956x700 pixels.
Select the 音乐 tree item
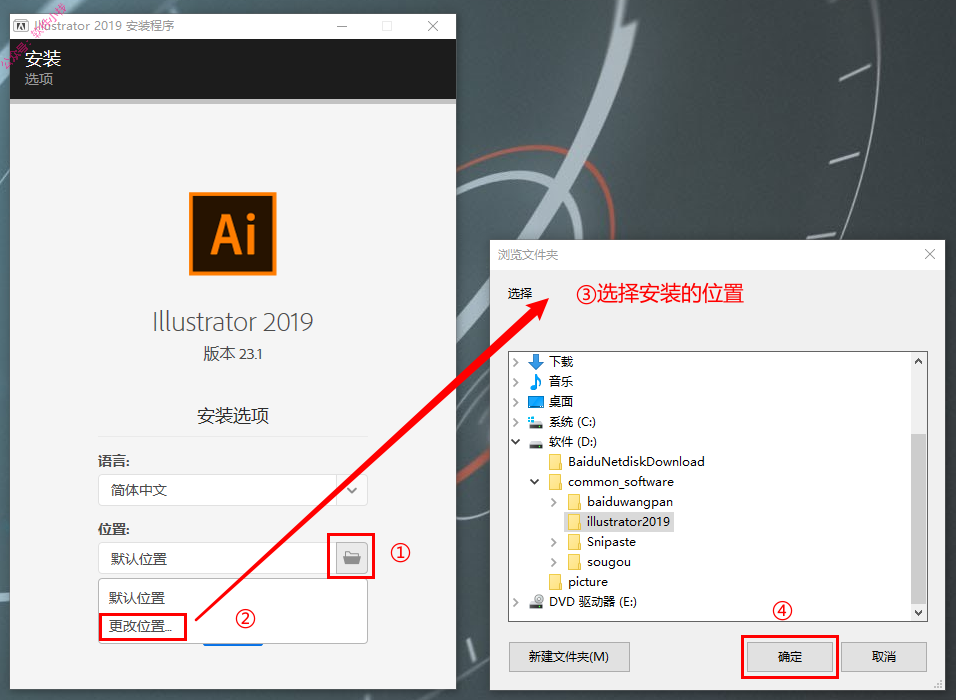tap(561, 382)
